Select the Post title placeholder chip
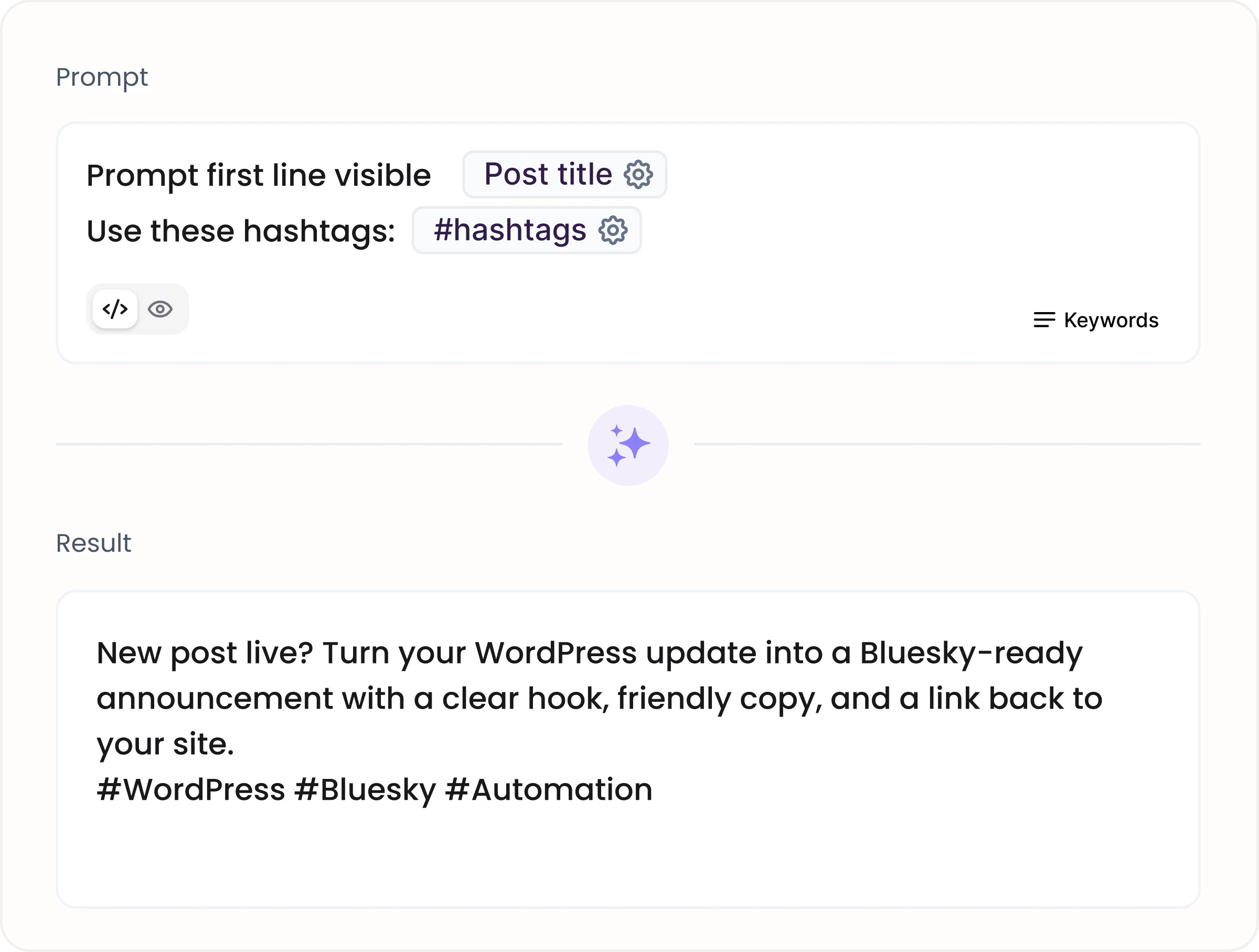This screenshot has height=952, width=1259. (564, 174)
